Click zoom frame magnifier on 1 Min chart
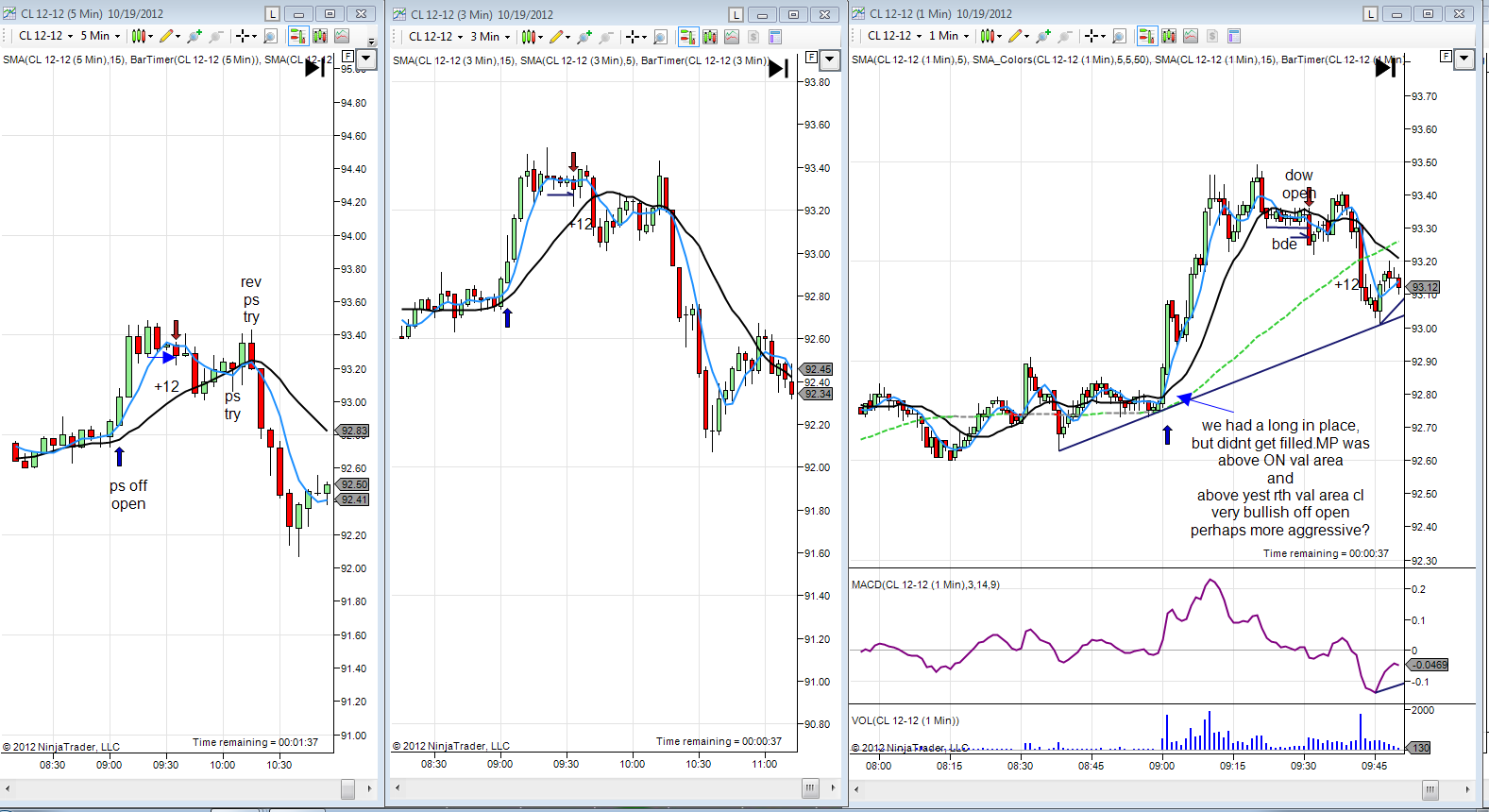1489x812 pixels. 1119,37
